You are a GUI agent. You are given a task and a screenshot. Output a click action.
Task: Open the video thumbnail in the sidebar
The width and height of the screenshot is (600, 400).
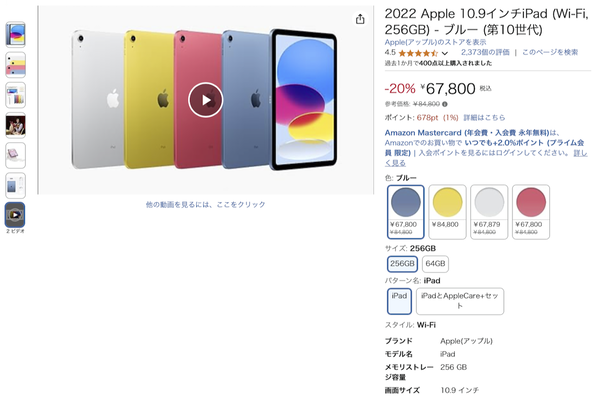[x=15, y=215]
